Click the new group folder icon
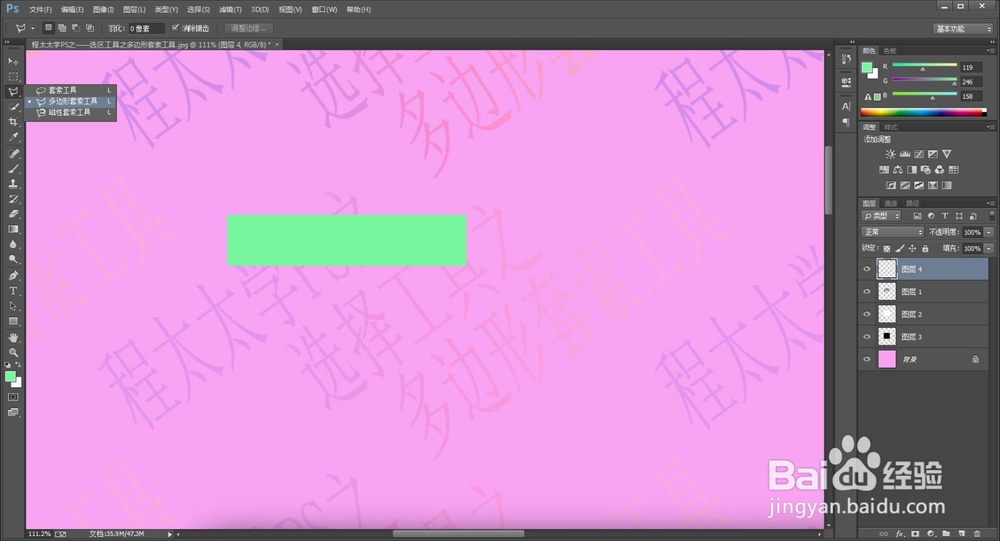 [946, 533]
